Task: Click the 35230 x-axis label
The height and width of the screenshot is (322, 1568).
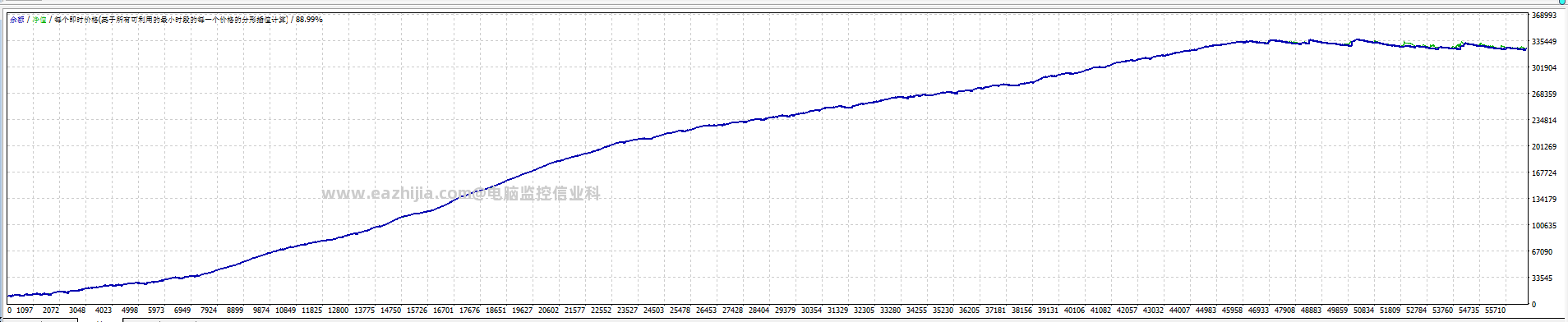Action: 943,310
